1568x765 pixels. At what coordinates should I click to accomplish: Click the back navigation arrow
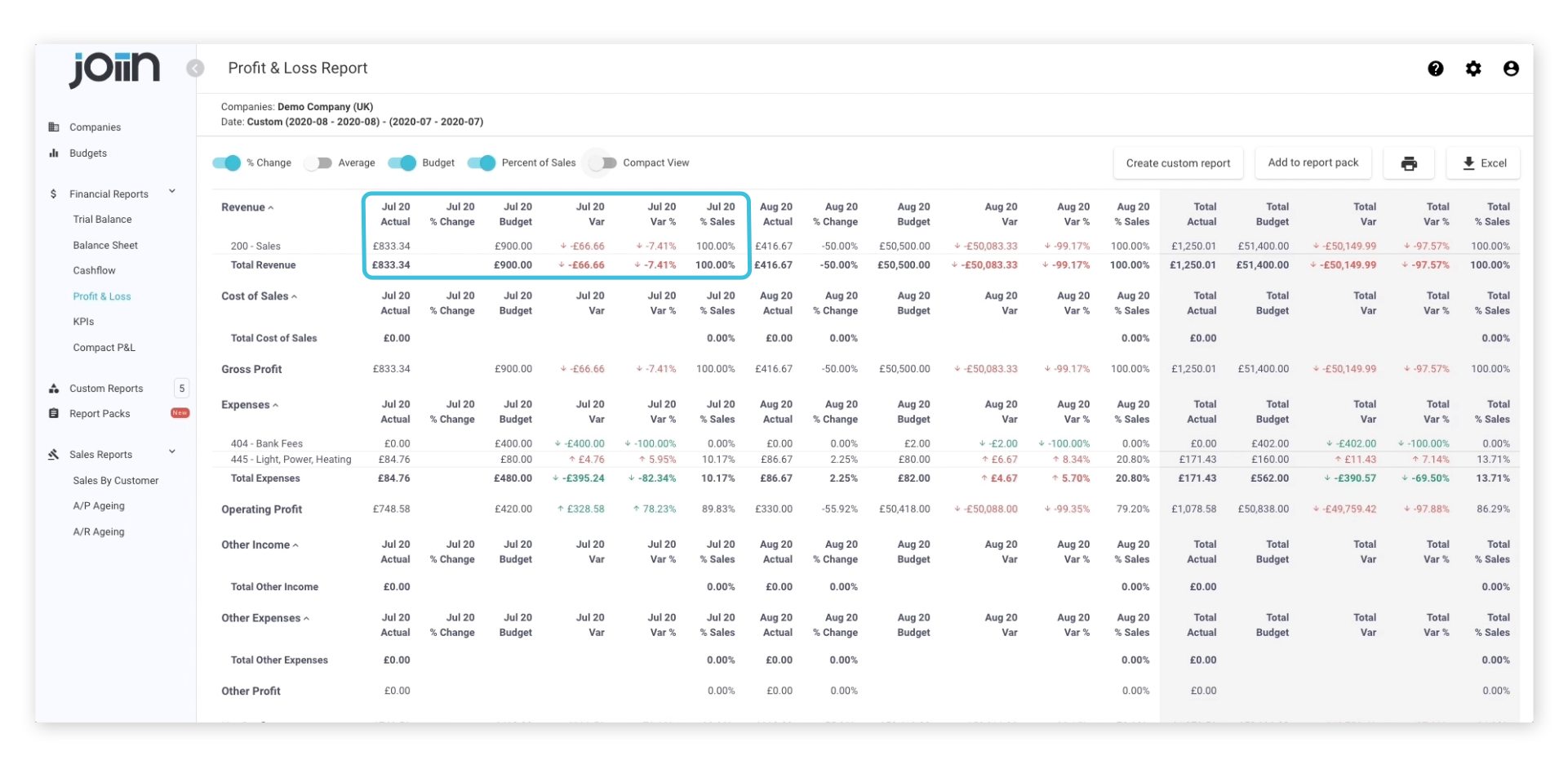194,69
